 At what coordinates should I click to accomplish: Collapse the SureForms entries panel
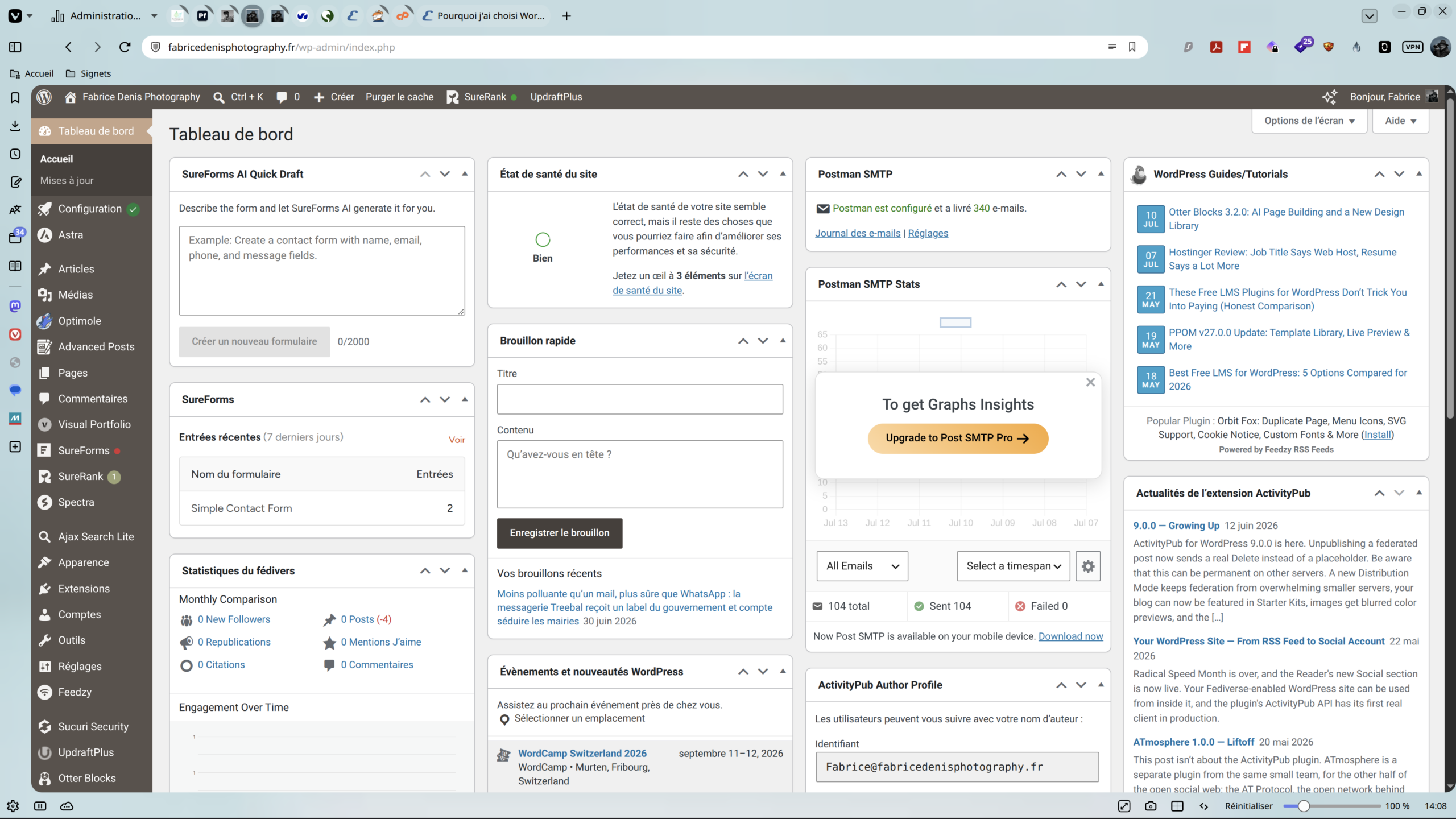coord(465,399)
